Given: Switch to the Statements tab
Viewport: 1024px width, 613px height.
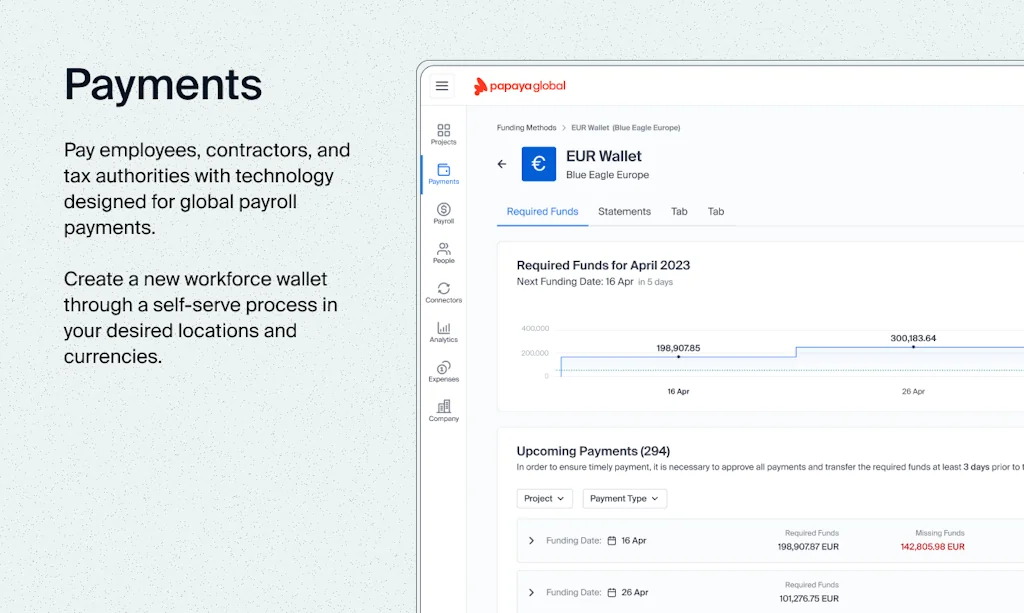Looking at the screenshot, I should pyautogui.click(x=624, y=212).
